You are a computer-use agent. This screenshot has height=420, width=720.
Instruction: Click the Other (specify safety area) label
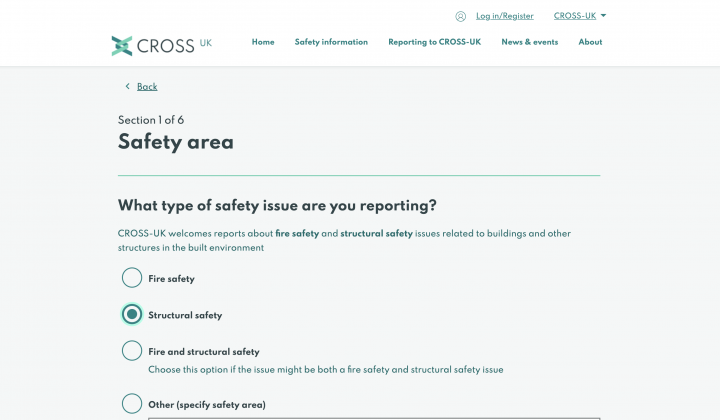coord(207,405)
